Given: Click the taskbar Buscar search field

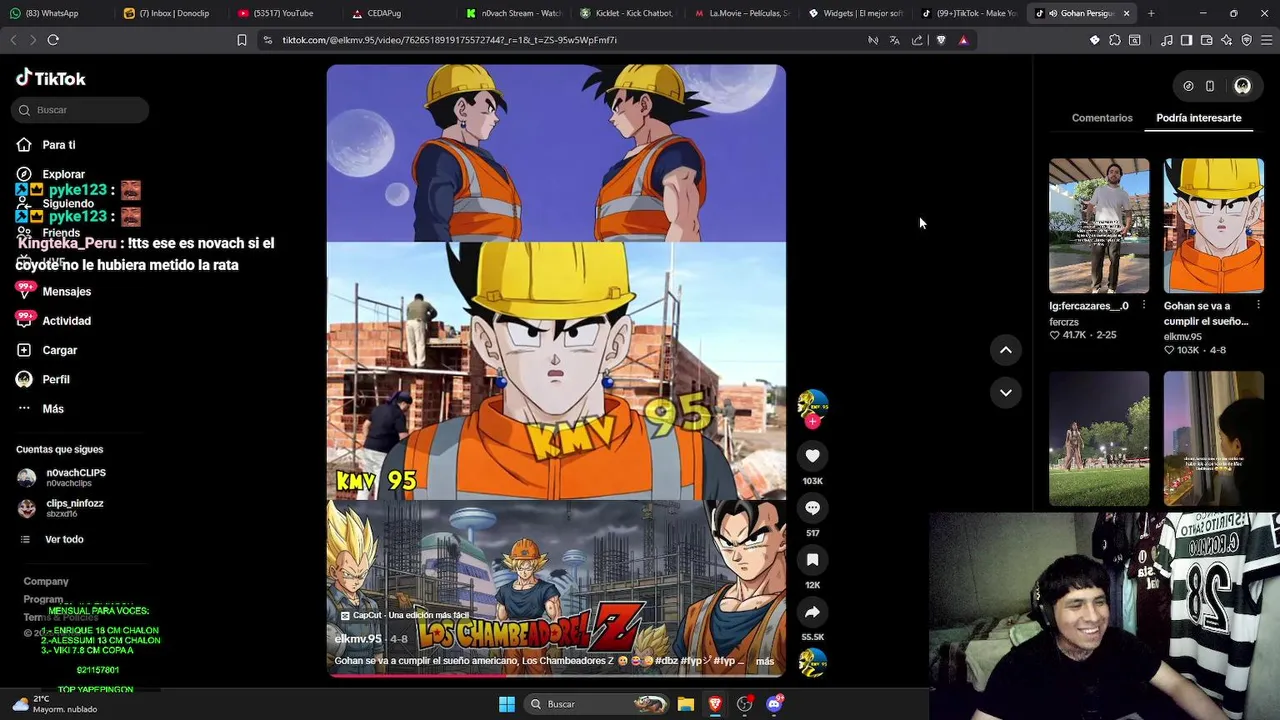Looking at the screenshot, I should click(597, 704).
